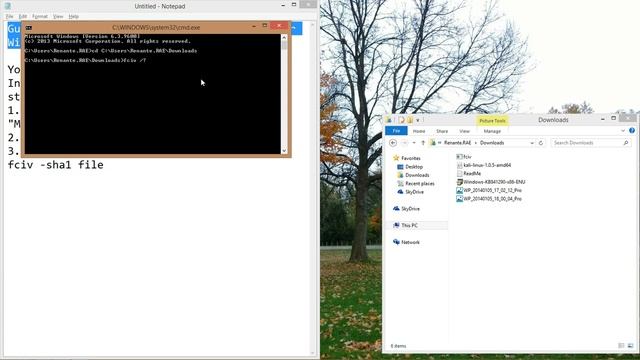The width and height of the screenshot is (640, 360).
Task: Click the Renante.RAE address bar segment
Action: pyautogui.click(x=457, y=143)
